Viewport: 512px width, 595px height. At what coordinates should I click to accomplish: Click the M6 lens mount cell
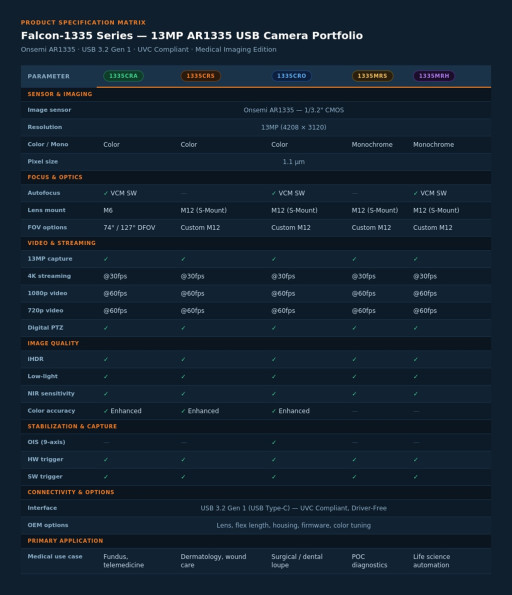click(x=108, y=211)
